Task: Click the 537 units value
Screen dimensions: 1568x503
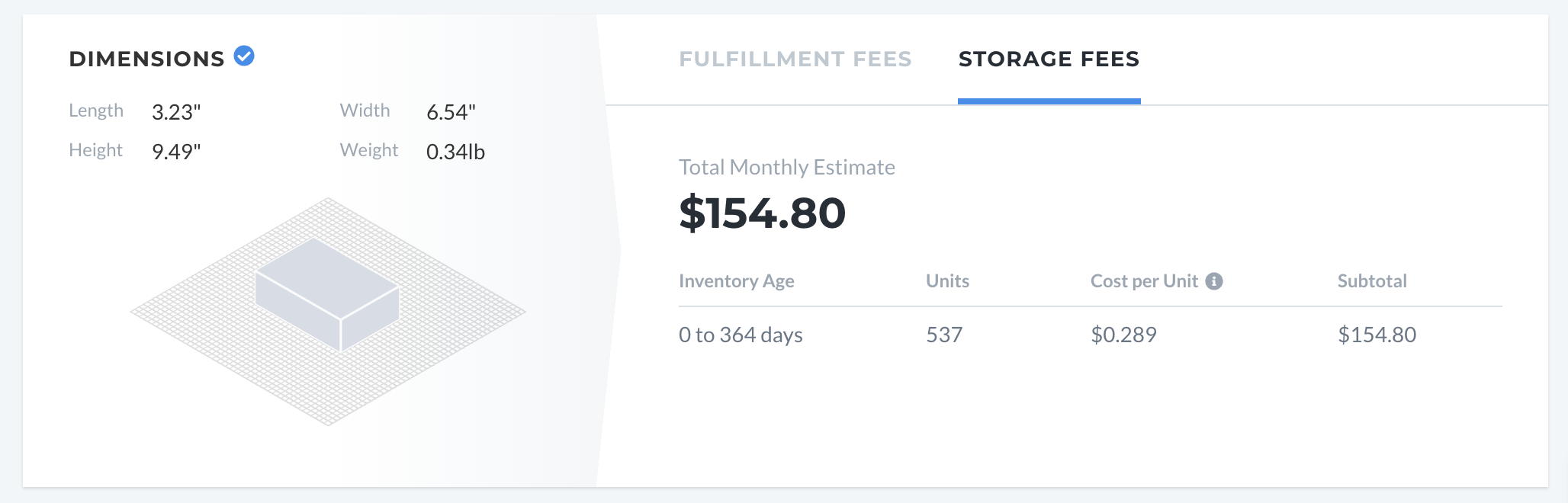Action: point(944,335)
